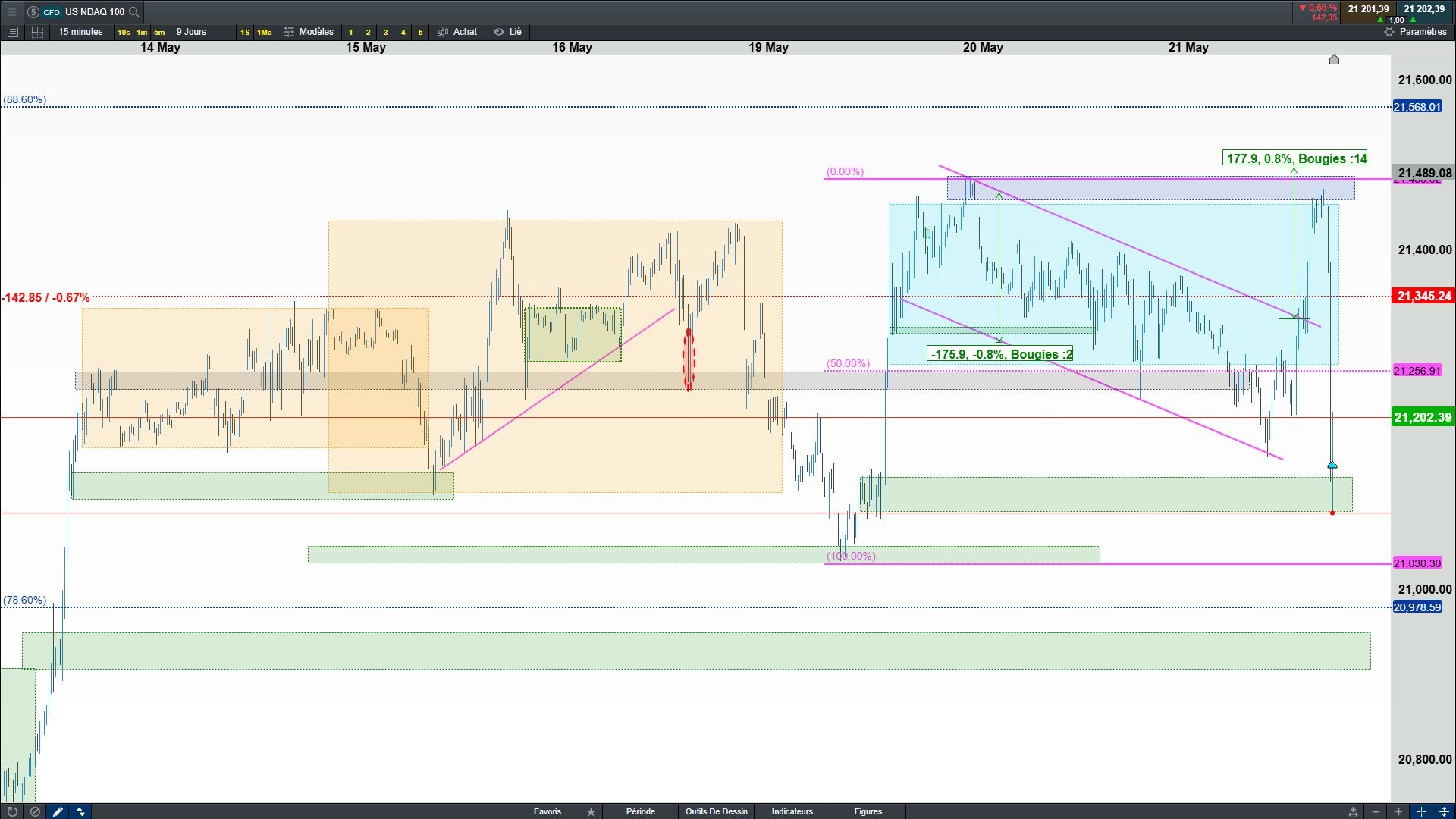The width and height of the screenshot is (1456, 819).
Task: Click the list panel icon in toolbar
Action: point(12,32)
